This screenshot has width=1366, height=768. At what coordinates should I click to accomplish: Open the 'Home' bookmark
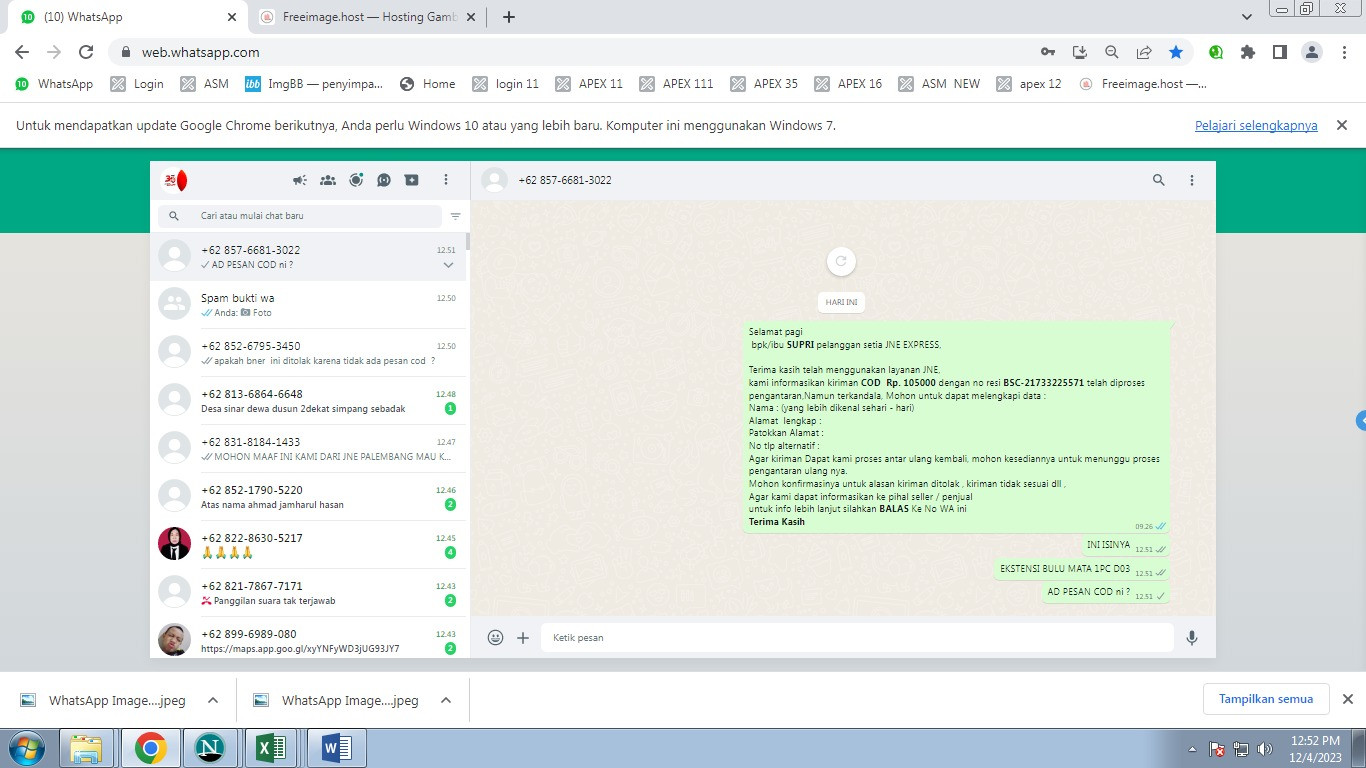tap(427, 84)
